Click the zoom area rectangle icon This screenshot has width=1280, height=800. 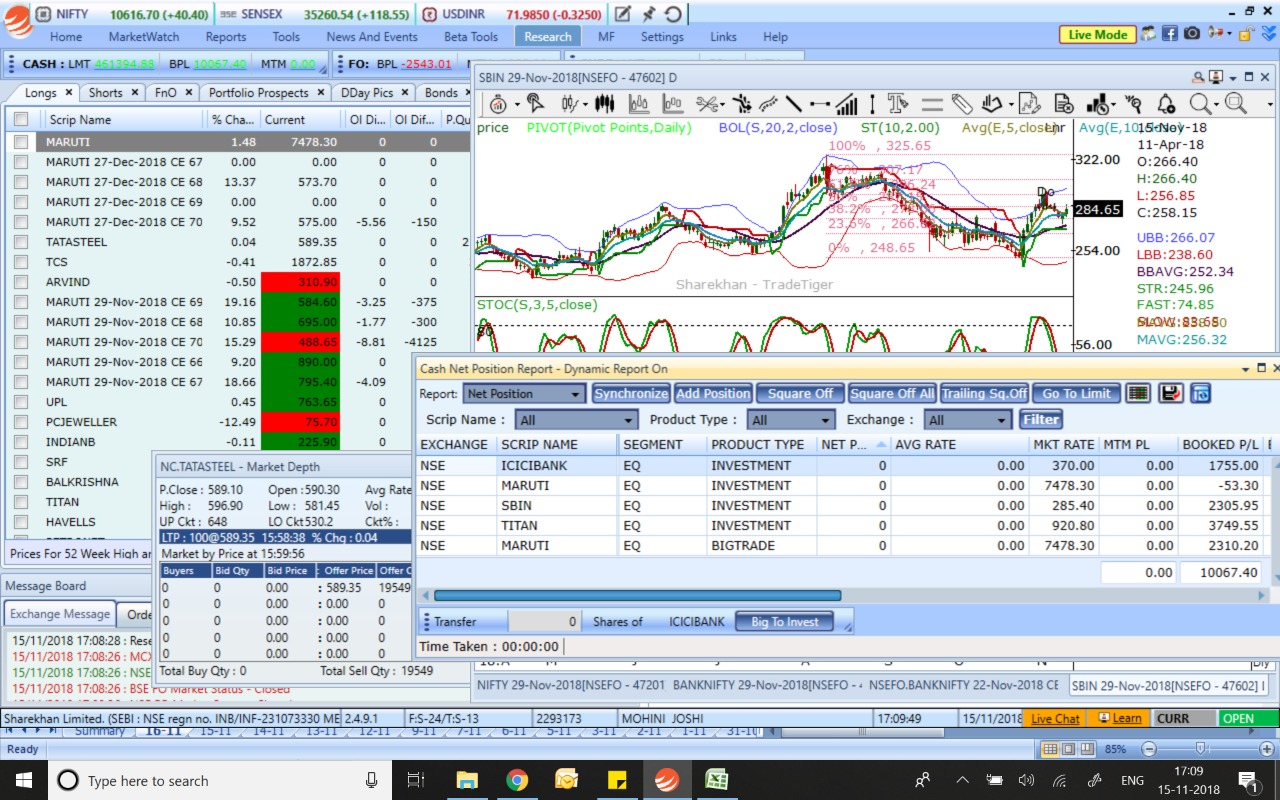(1235, 103)
